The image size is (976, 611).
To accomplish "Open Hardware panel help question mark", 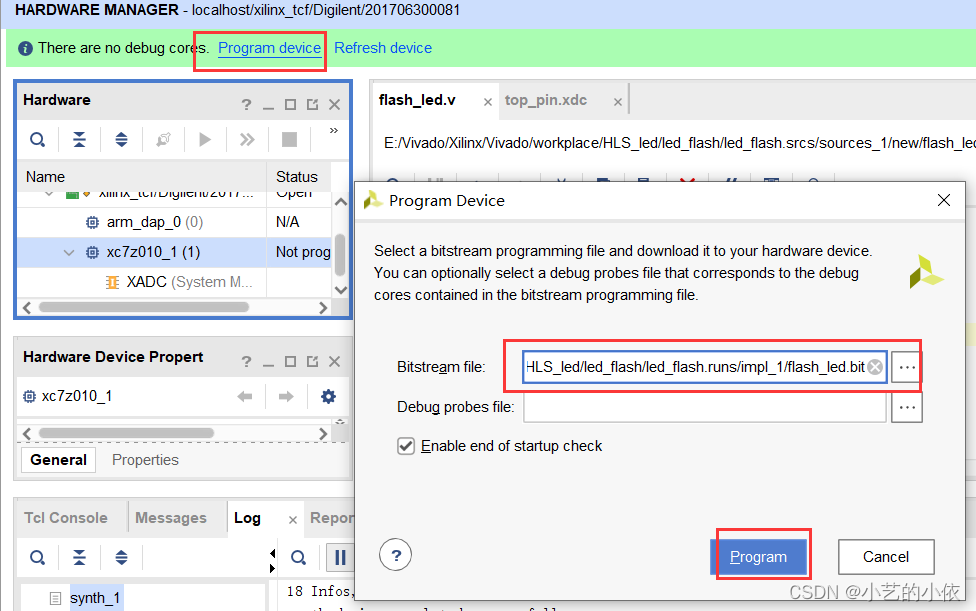I will [246, 105].
